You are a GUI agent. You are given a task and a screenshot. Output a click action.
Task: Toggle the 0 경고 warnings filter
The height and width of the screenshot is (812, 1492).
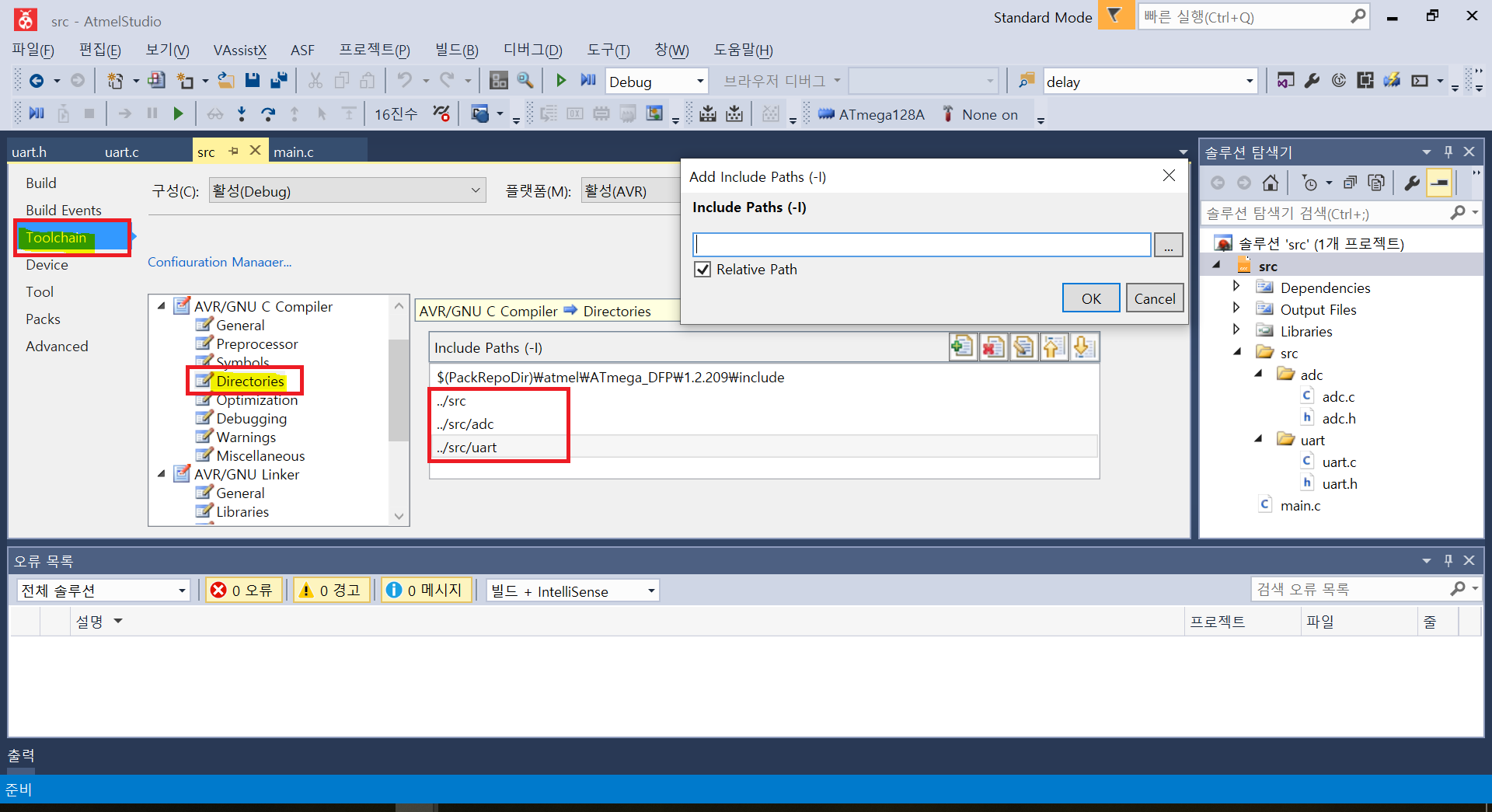click(330, 591)
